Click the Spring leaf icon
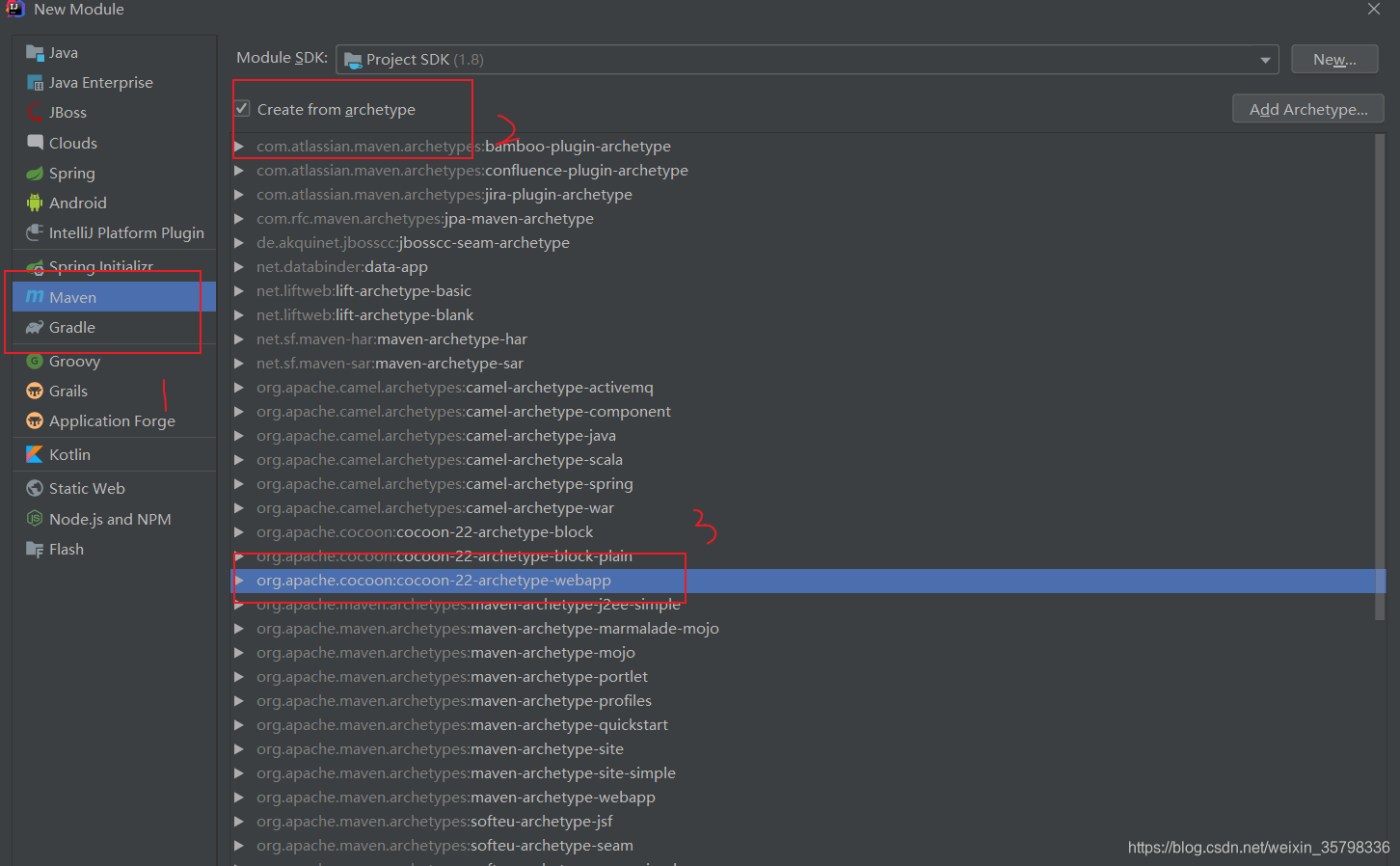 (x=35, y=174)
